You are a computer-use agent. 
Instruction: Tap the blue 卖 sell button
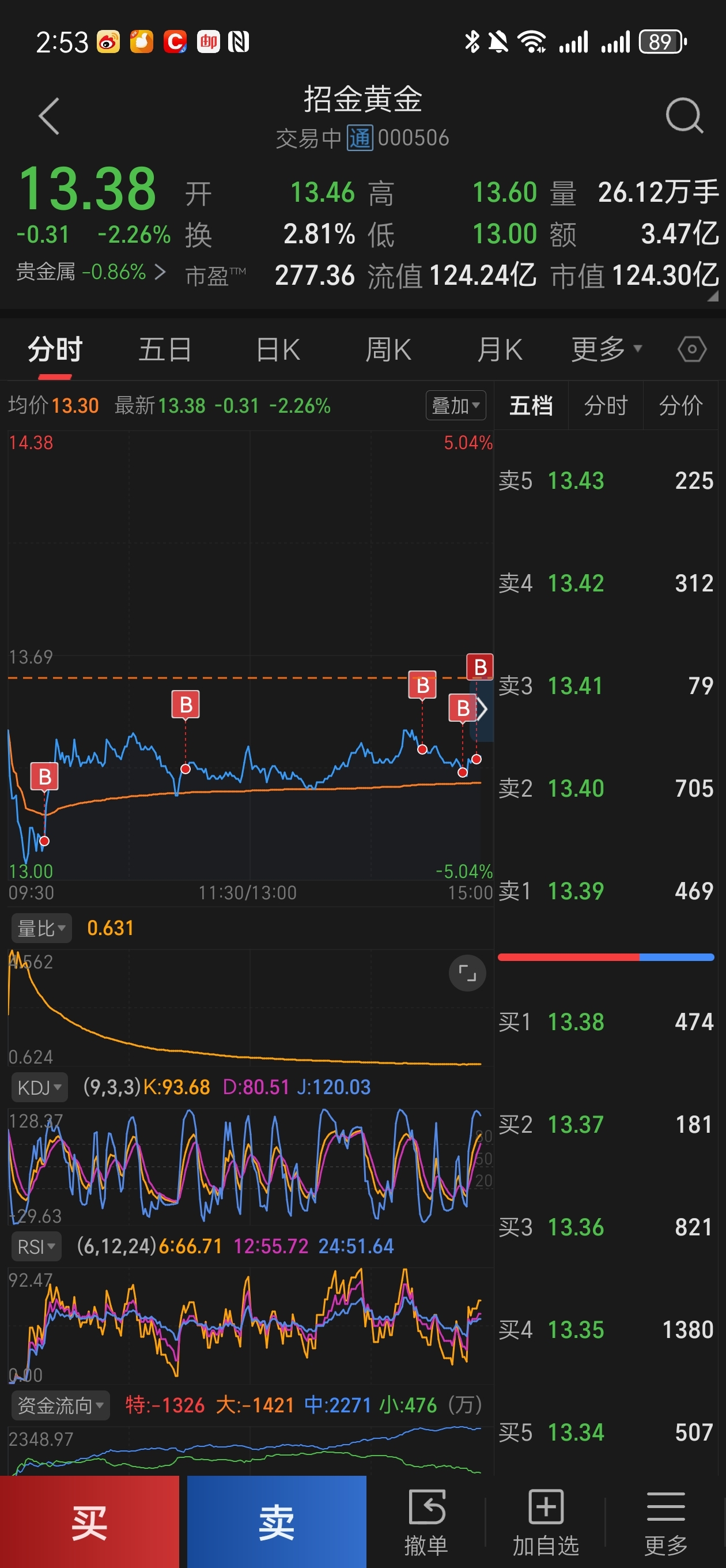277,1522
